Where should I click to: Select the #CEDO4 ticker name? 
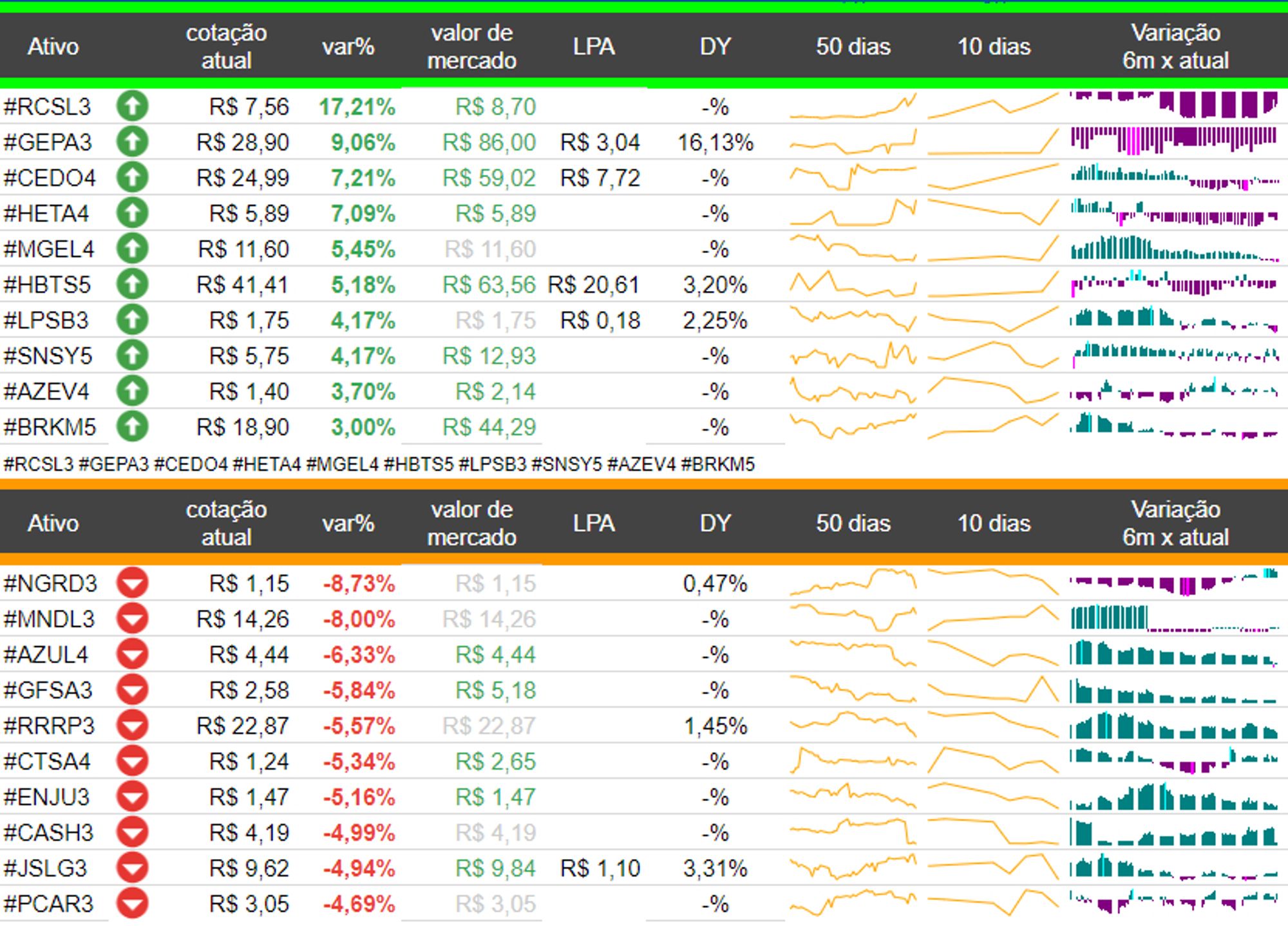[x=50, y=177]
